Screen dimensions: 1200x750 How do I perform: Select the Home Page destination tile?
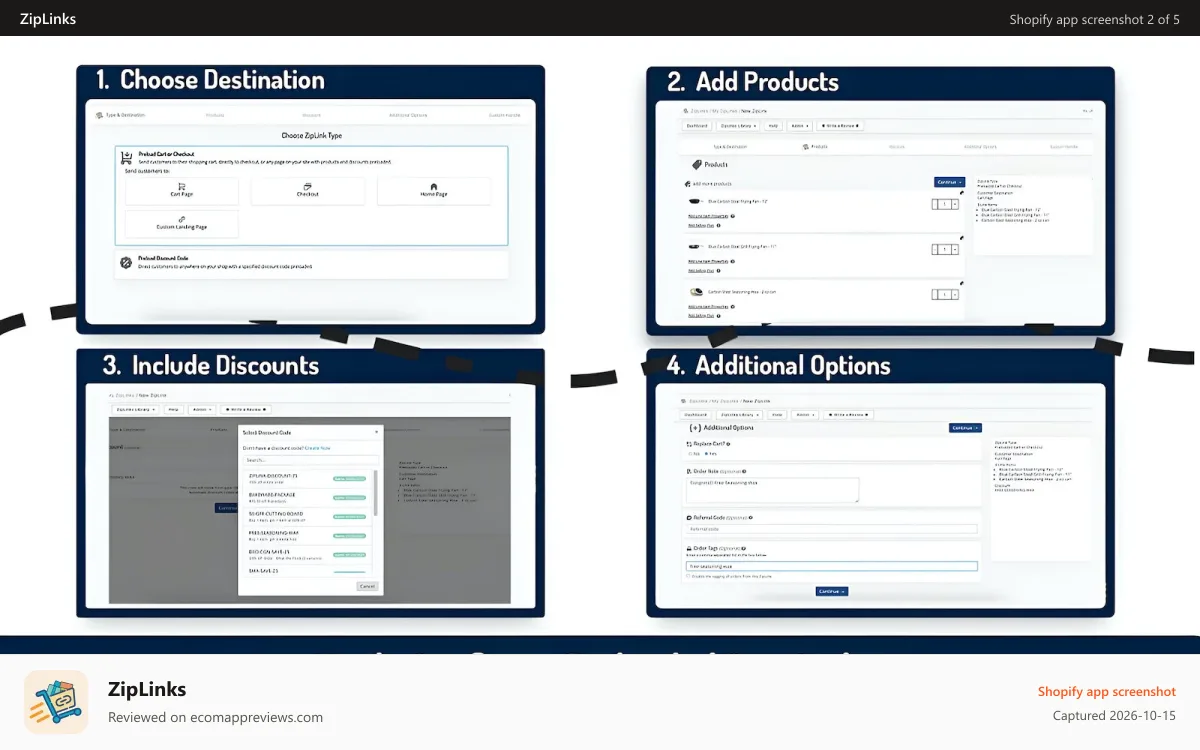pyautogui.click(x=434, y=192)
